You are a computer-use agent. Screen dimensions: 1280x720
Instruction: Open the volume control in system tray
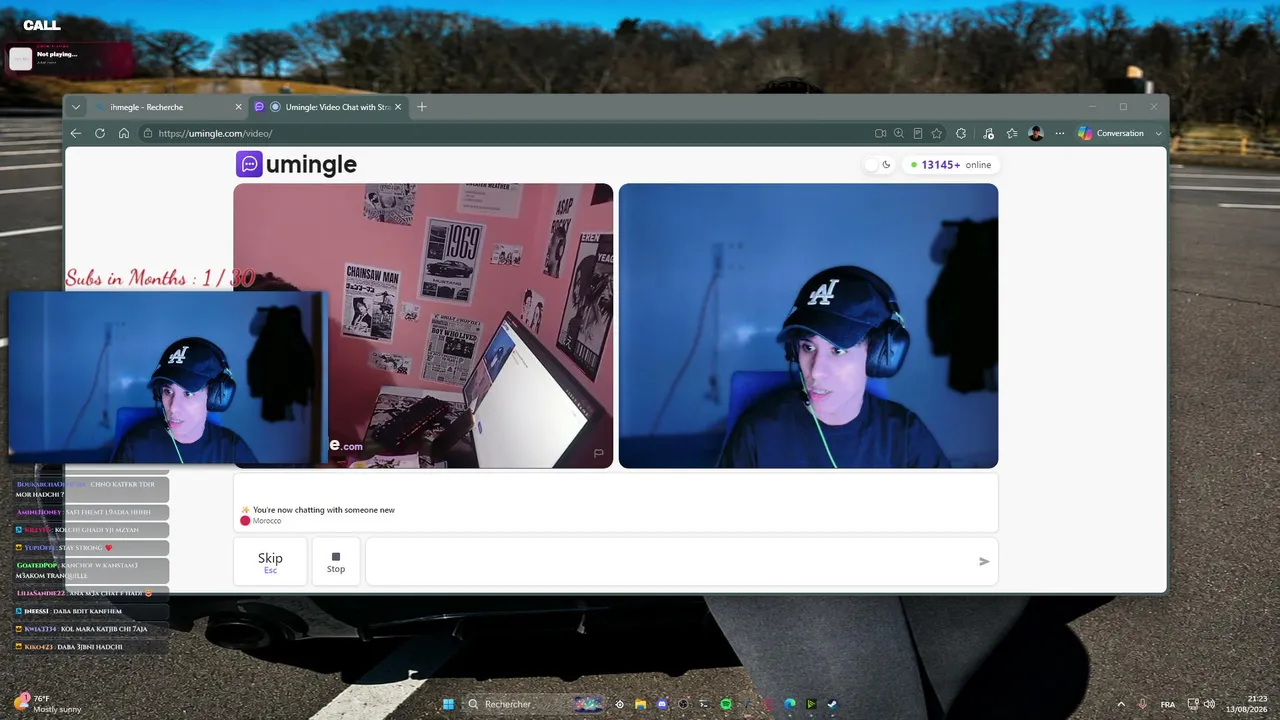(1210, 704)
